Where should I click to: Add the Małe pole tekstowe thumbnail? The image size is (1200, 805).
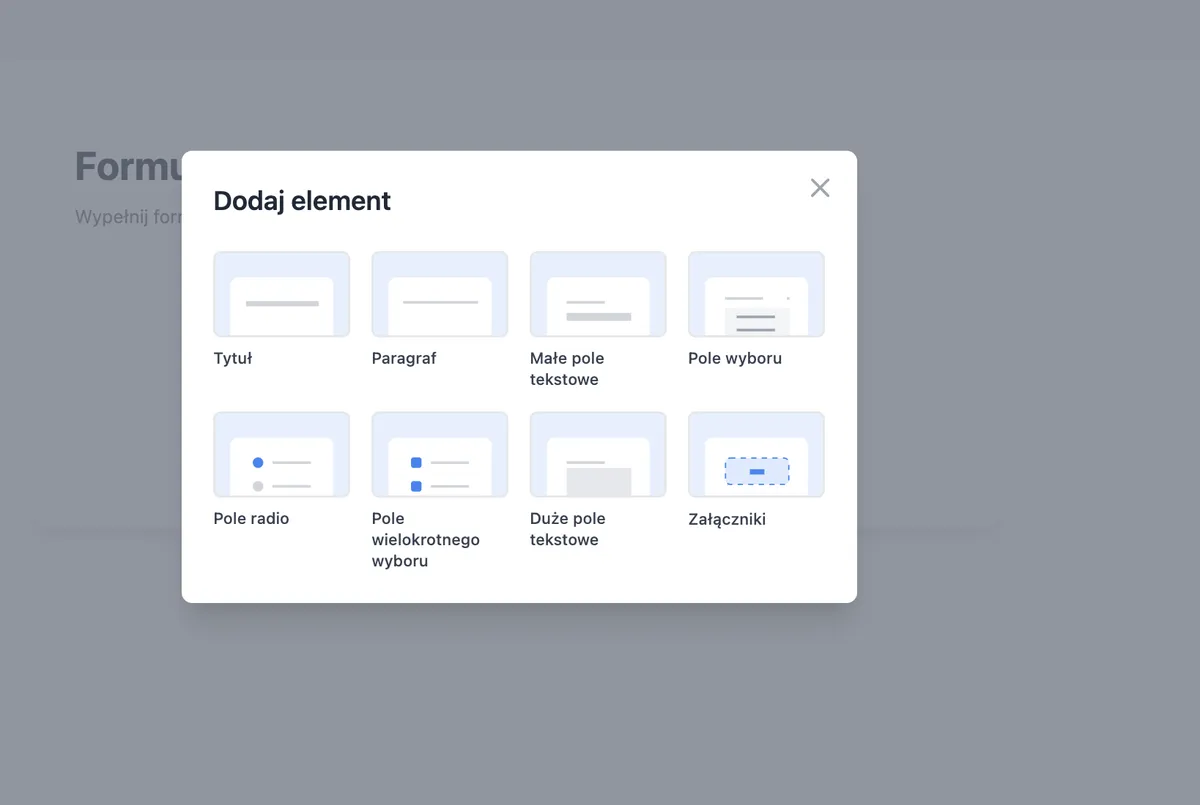click(x=598, y=294)
